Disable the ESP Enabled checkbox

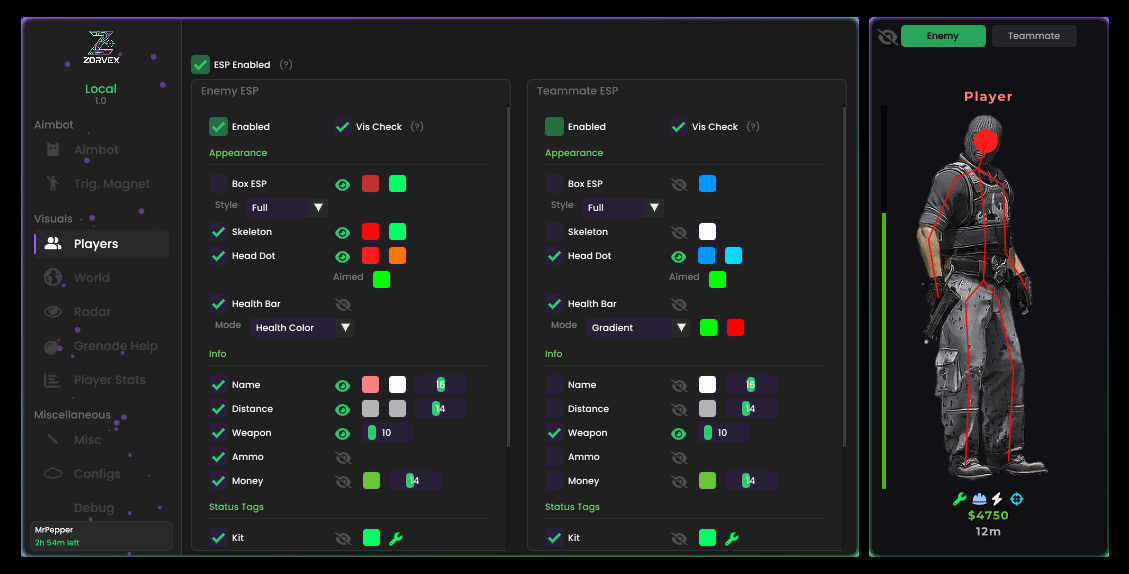tap(201, 65)
